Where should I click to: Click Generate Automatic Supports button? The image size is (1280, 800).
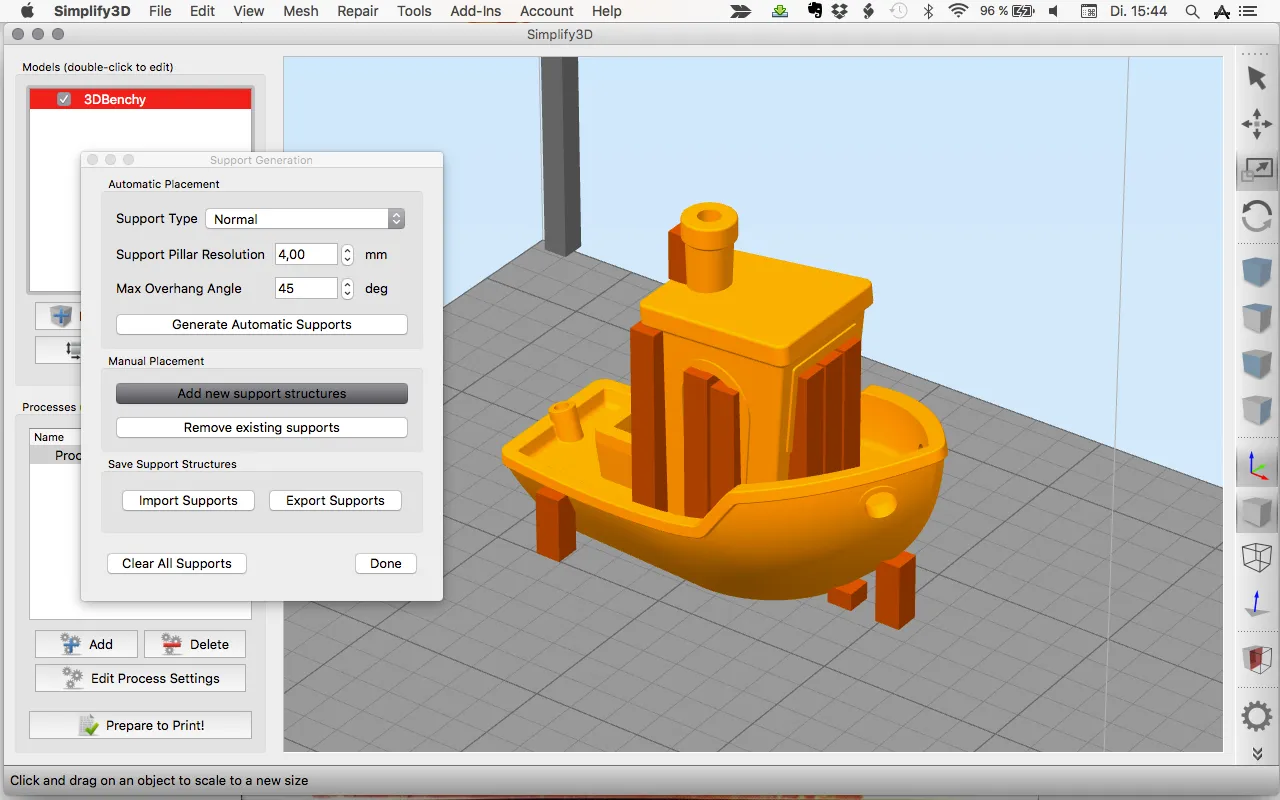tap(262, 324)
